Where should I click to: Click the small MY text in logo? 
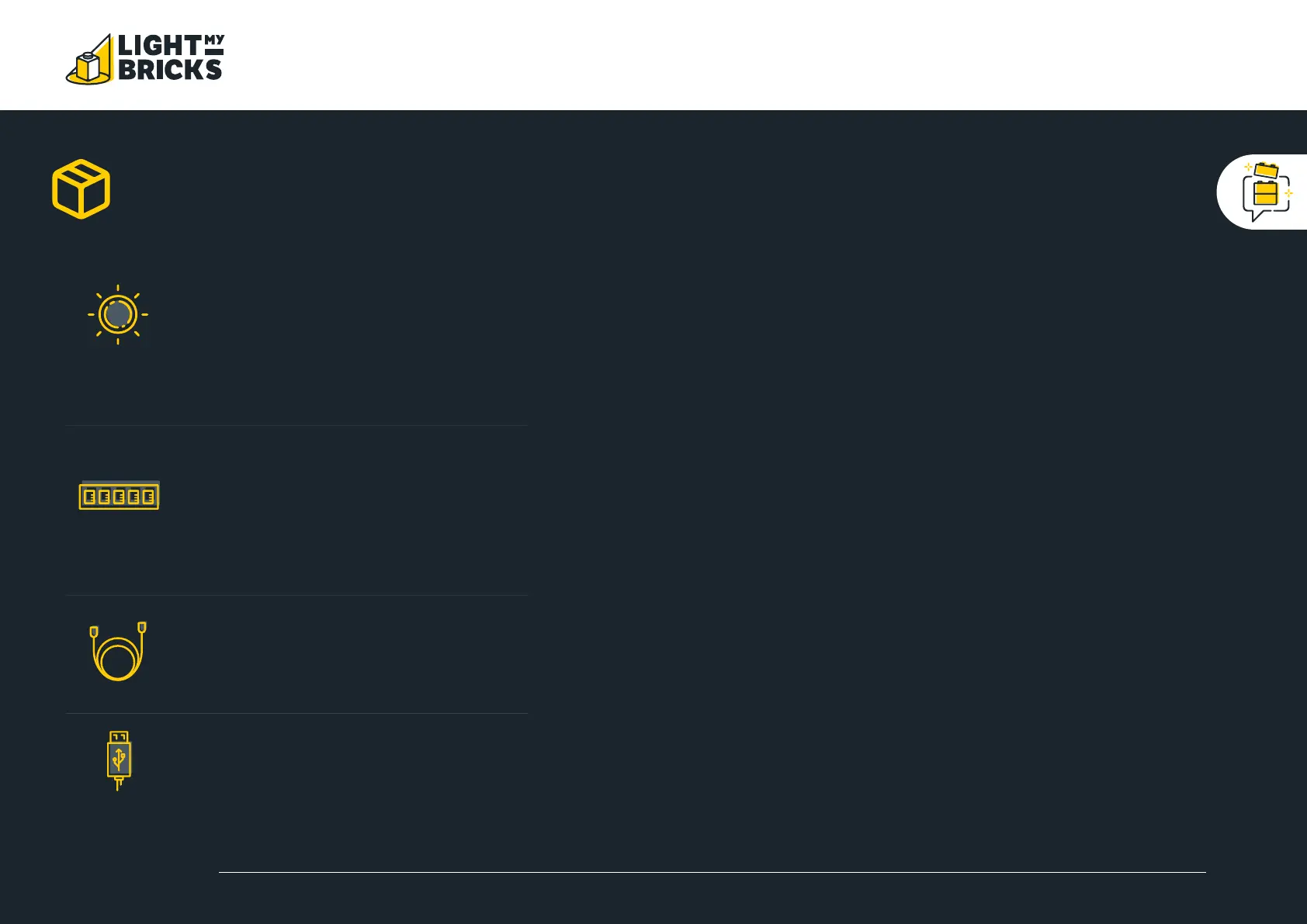214,40
